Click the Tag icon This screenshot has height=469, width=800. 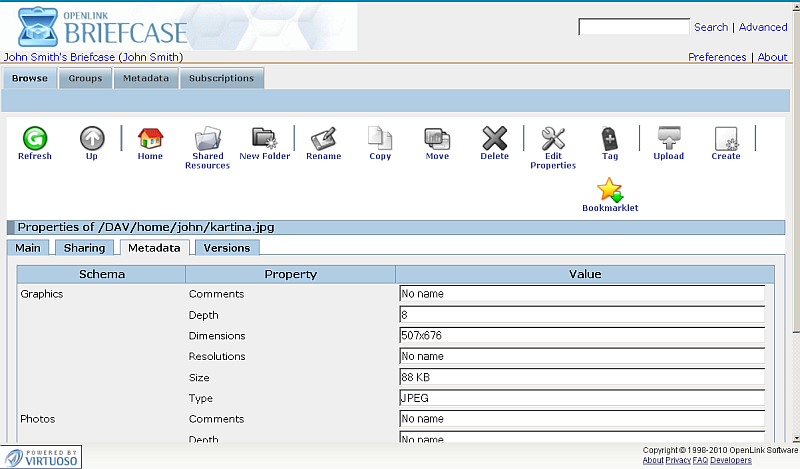pos(609,138)
